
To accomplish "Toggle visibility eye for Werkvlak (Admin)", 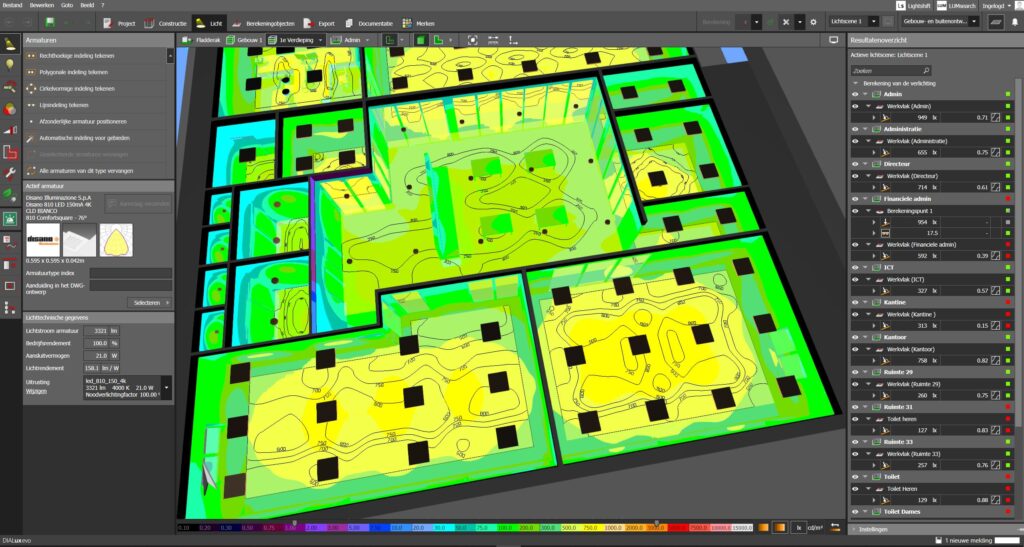I will 855,106.
